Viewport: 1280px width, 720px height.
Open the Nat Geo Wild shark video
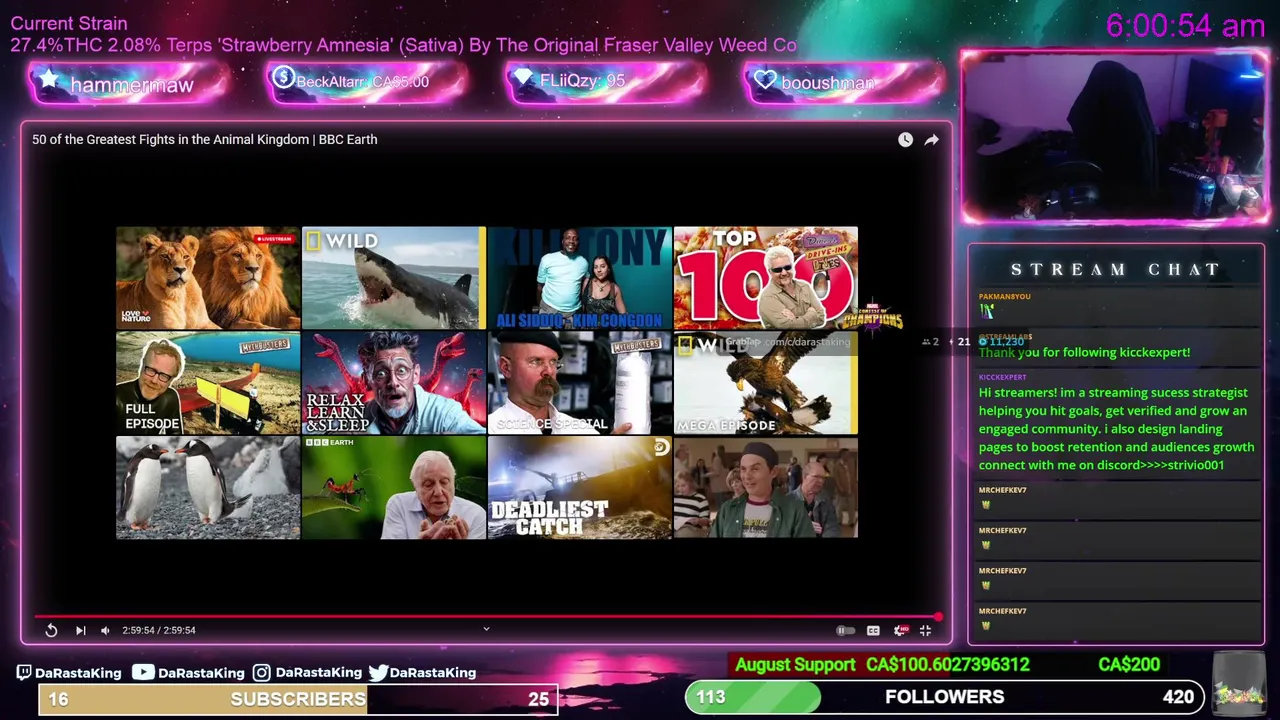click(394, 278)
